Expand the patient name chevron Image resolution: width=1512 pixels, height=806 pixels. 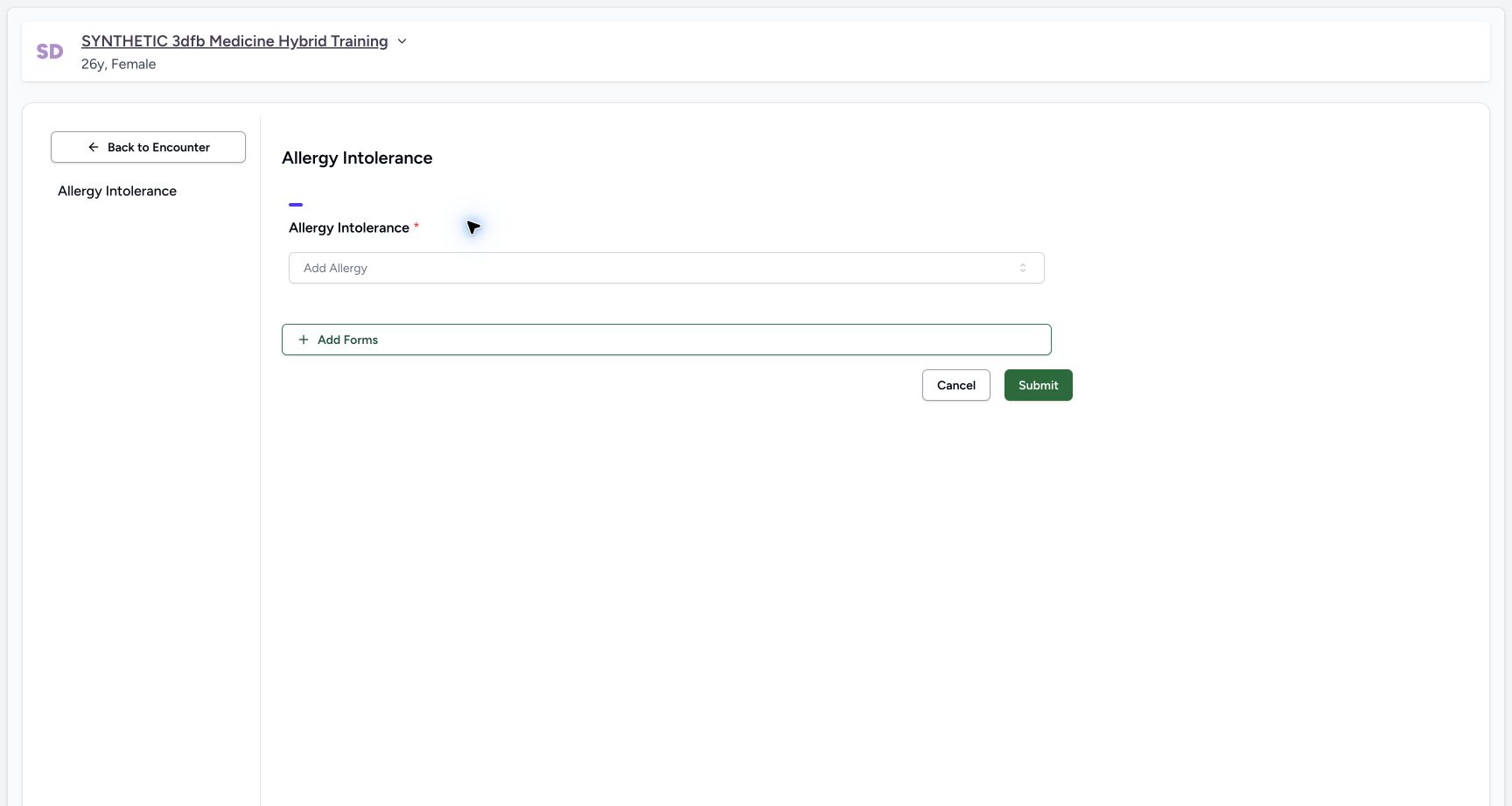click(x=402, y=41)
